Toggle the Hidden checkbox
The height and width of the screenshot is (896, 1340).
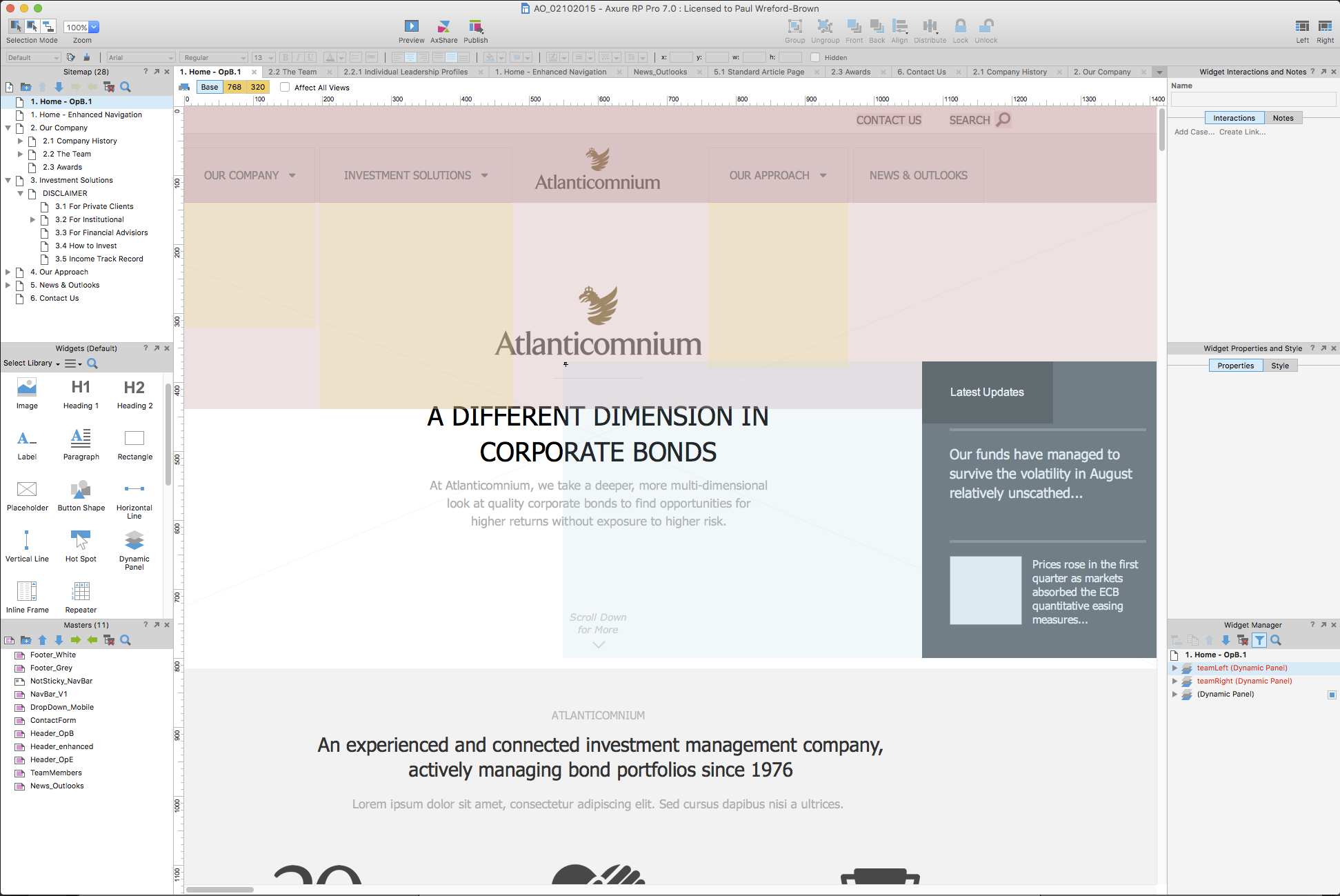pos(815,58)
